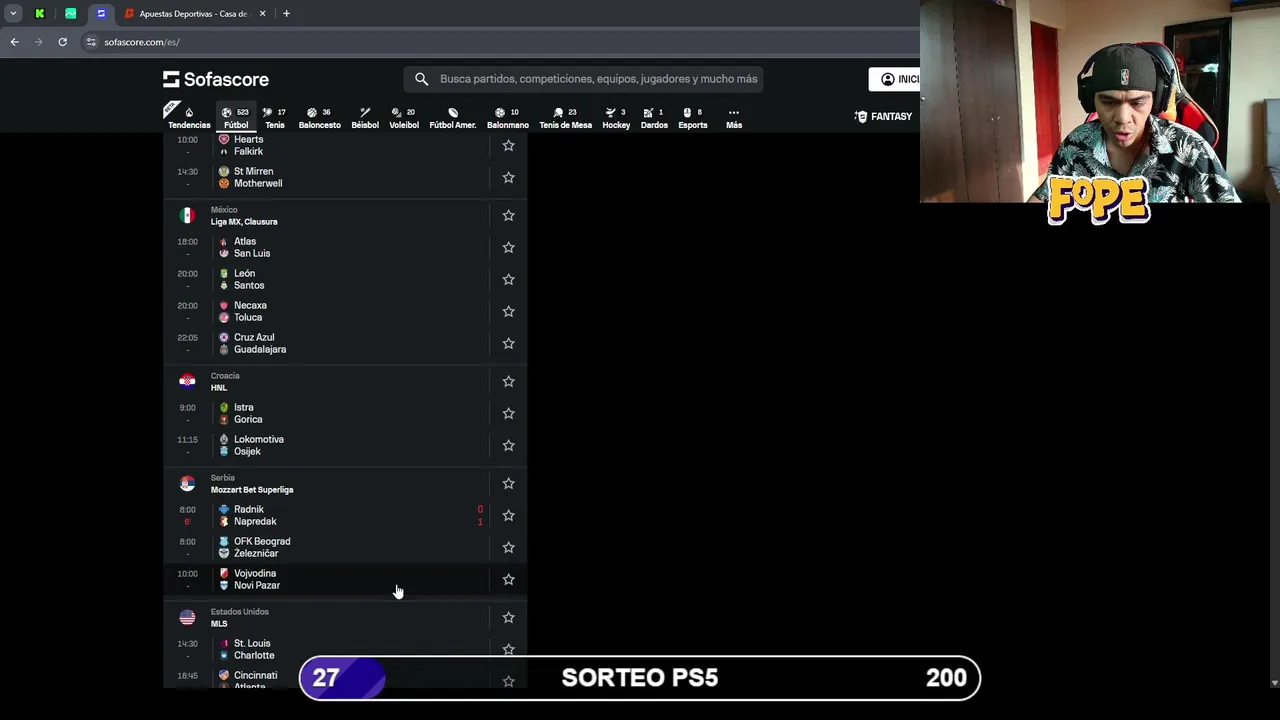1280x720 pixels.
Task: Open the Tendencias sport tab
Action: (189, 118)
